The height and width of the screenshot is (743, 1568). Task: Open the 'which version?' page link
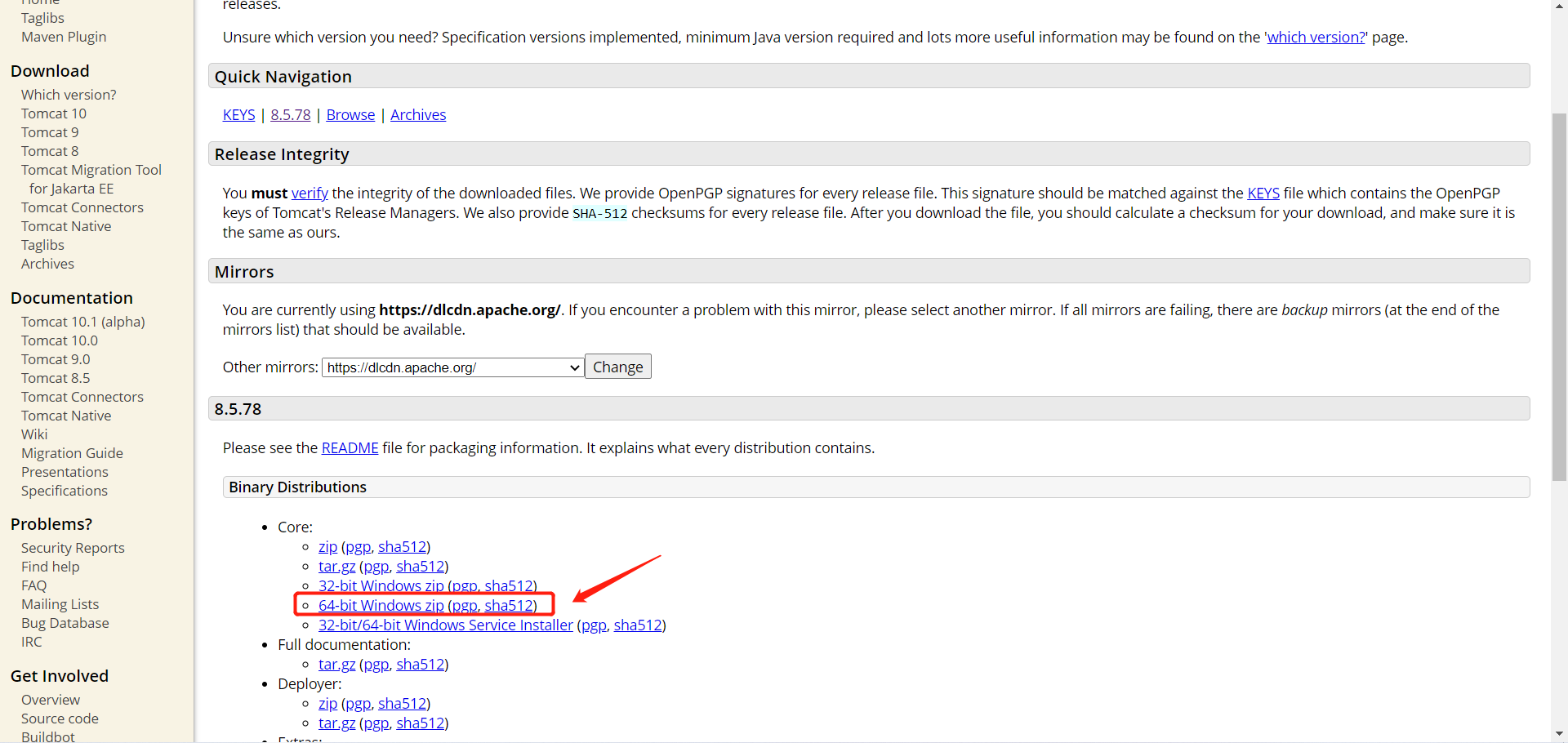tap(1316, 38)
